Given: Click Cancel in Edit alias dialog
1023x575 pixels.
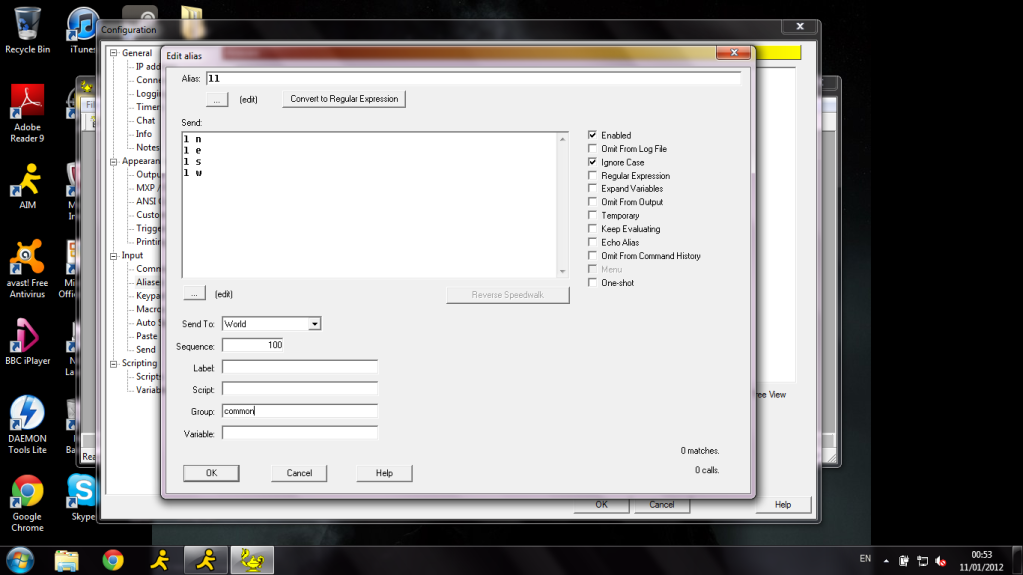Looking at the screenshot, I should (x=299, y=473).
